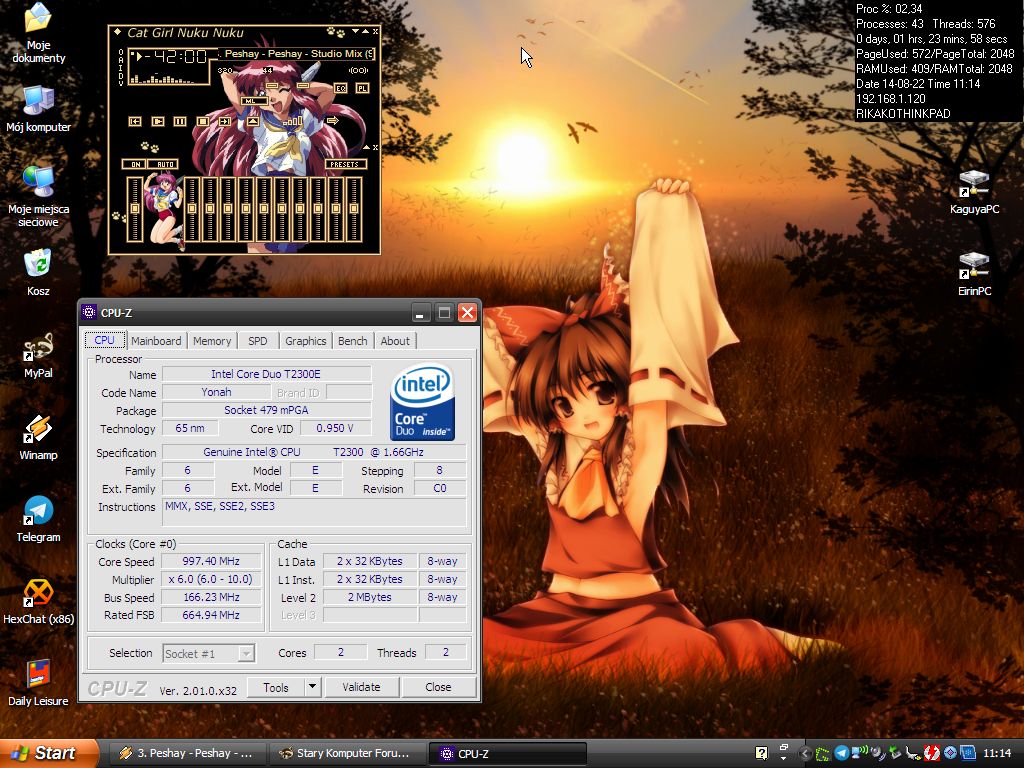Open the SPD tab in CPU-Z
The image size is (1024, 768).
(257, 341)
